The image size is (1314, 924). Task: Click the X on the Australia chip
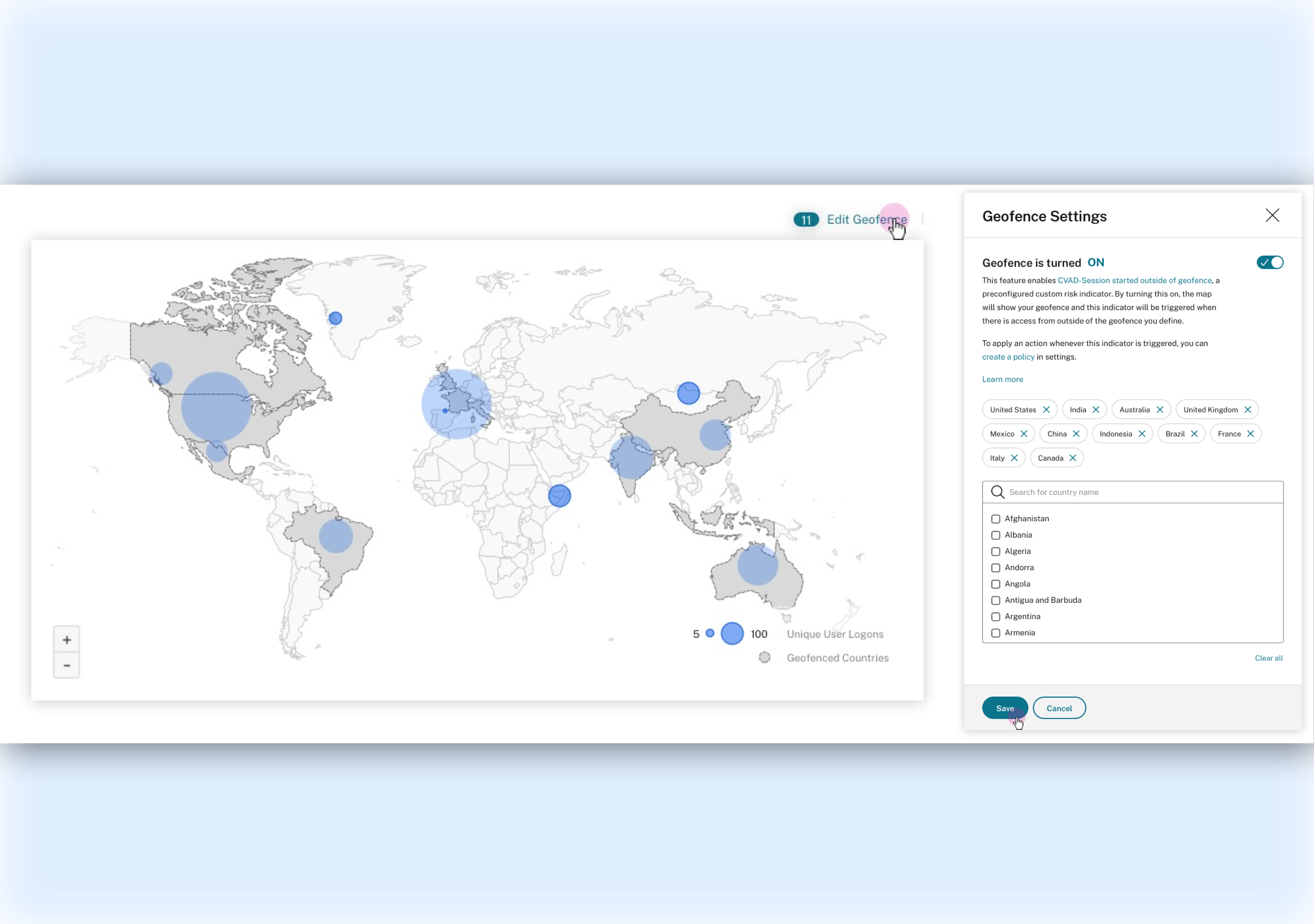[1160, 409]
